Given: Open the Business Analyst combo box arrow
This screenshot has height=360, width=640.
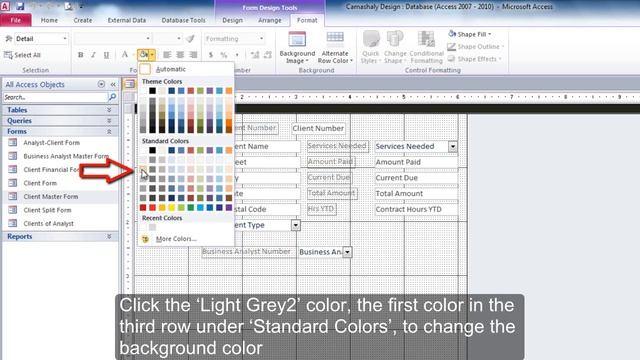Looking at the screenshot, I should pos(347,252).
